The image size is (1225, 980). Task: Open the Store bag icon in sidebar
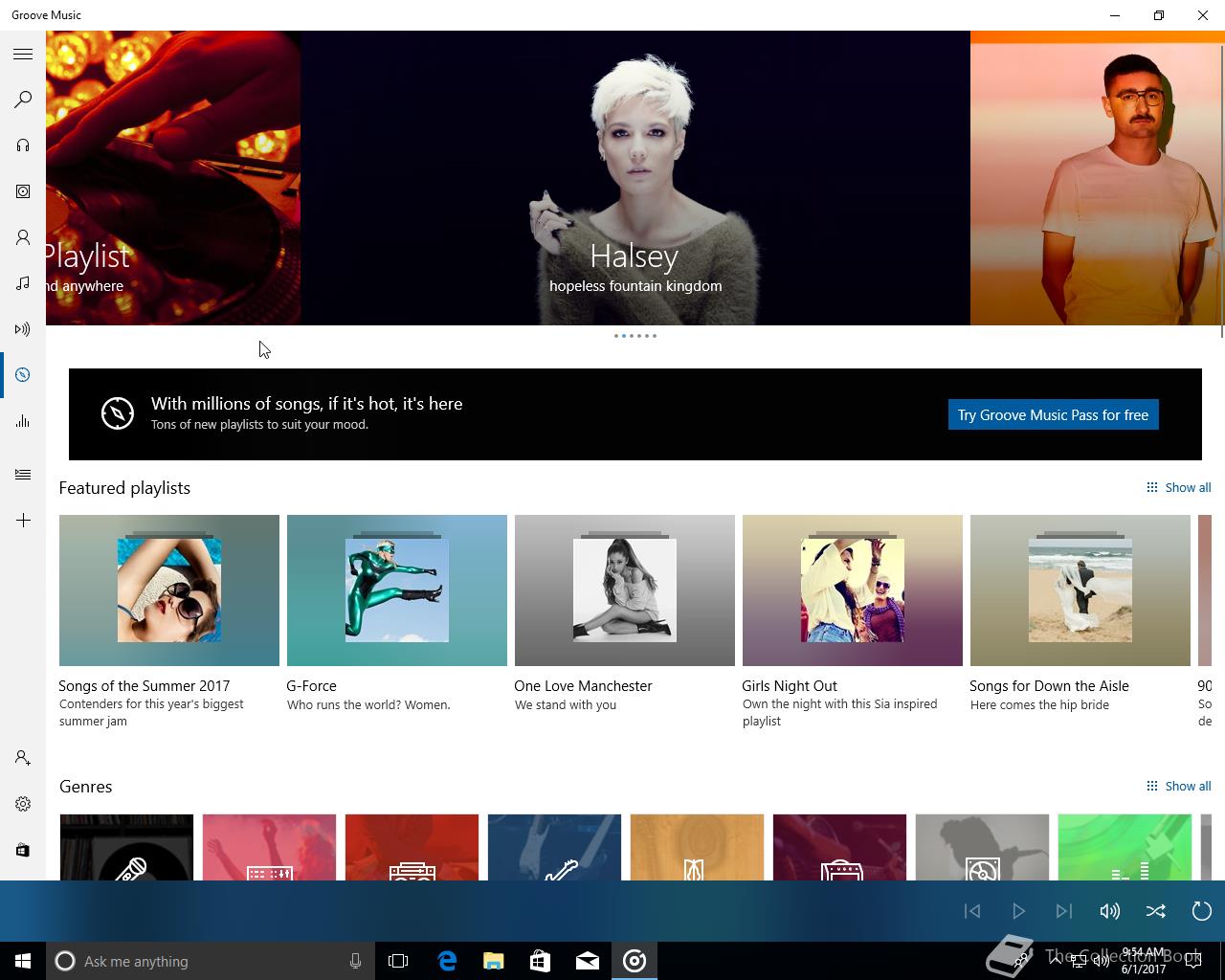point(23,850)
